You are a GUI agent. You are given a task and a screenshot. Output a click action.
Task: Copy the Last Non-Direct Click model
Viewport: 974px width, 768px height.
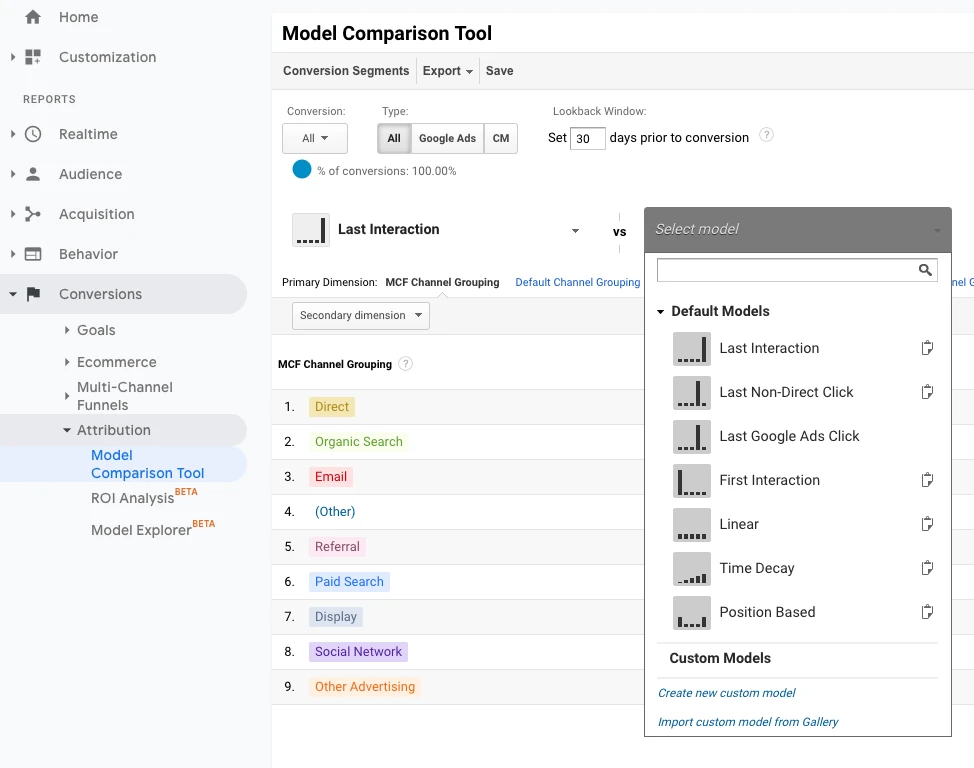(x=927, y=392)
